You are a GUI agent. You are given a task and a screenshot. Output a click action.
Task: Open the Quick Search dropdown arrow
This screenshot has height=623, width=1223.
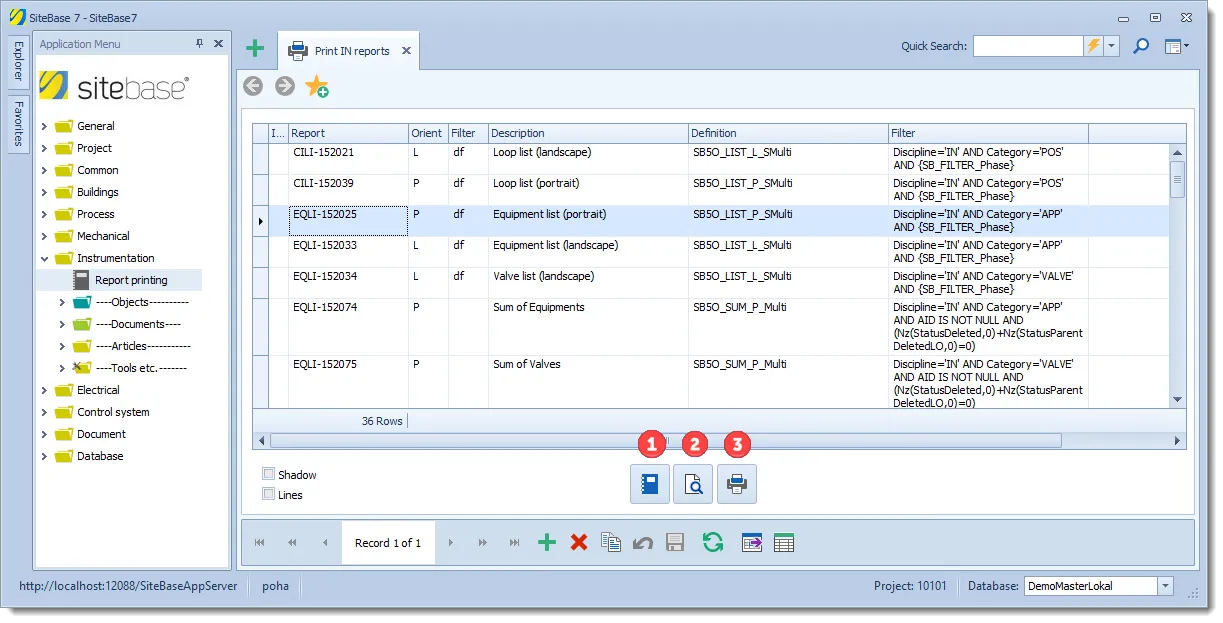tap(1112, 46)
